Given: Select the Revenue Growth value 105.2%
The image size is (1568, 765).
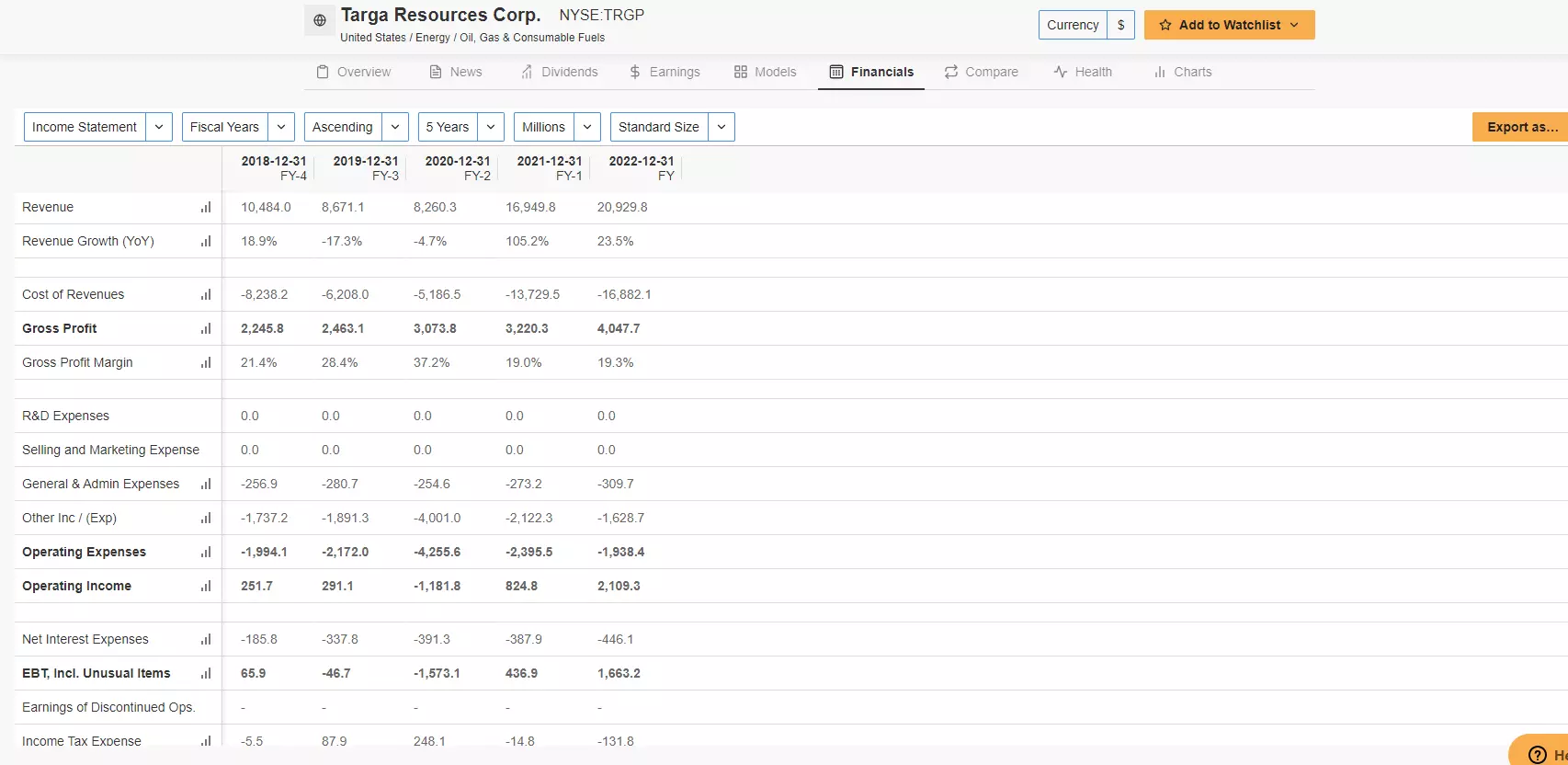Looking at the screenshot, I should (527, 242).
